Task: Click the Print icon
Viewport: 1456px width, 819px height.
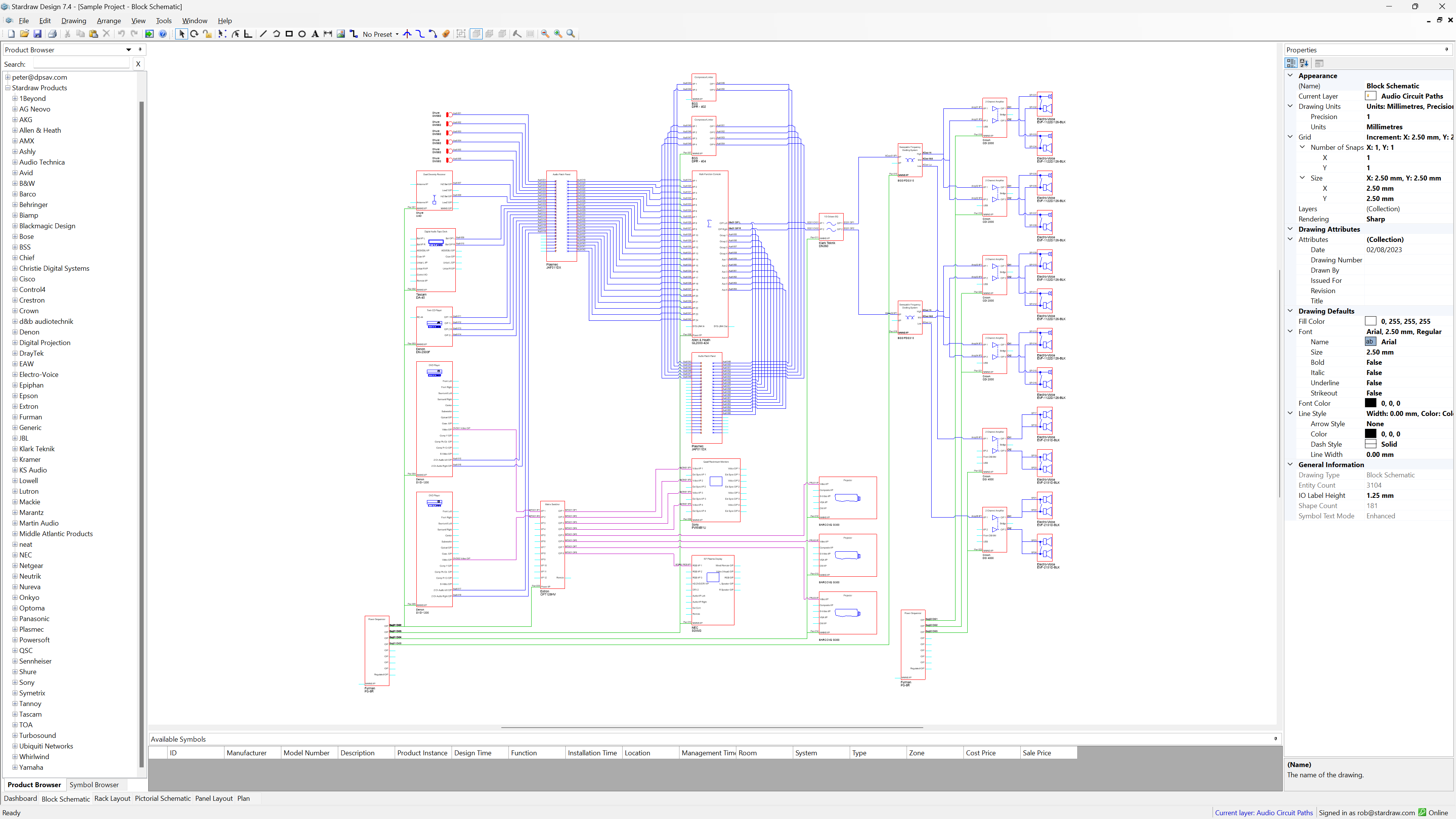Action: click(53, 34)
